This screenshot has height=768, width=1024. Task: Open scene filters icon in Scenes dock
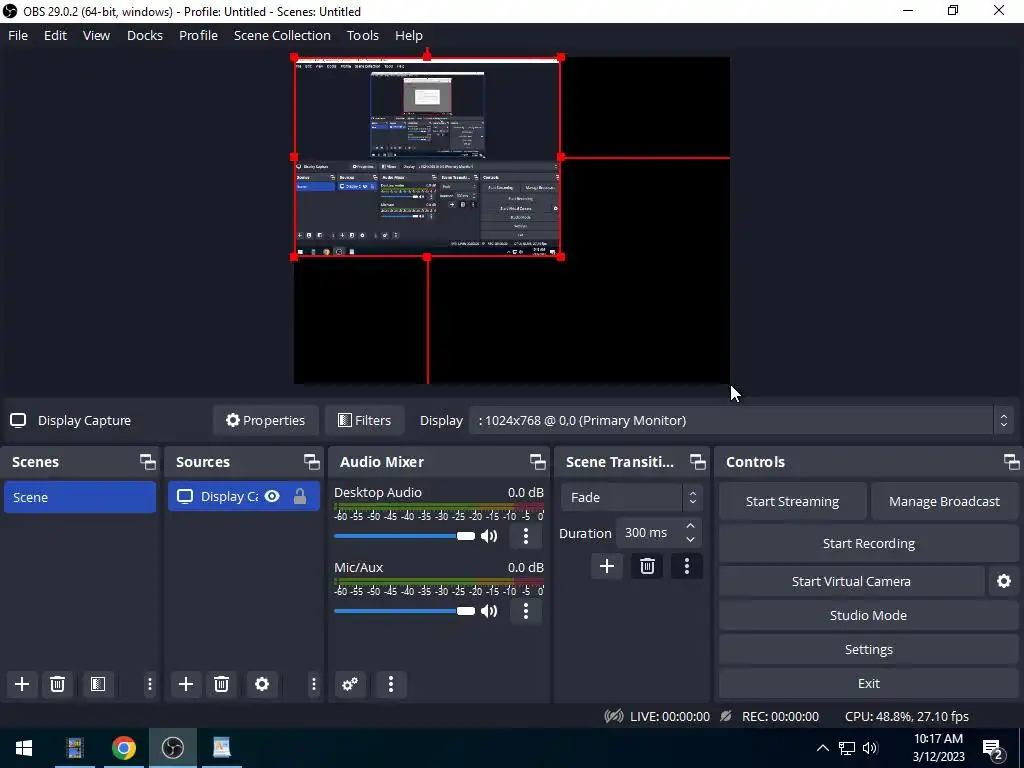pos(98,684)
